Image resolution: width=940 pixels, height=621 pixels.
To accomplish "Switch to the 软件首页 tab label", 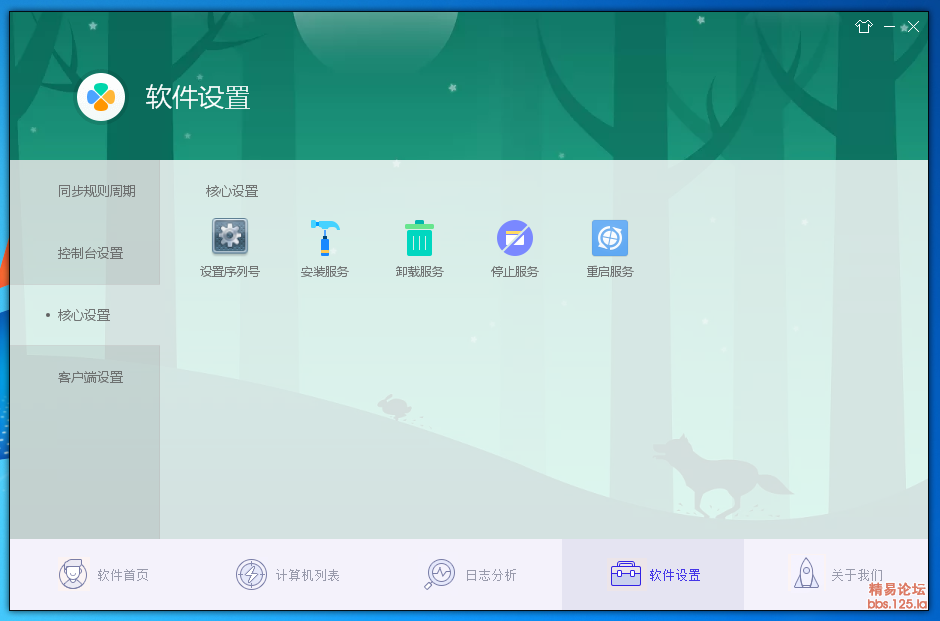I will click(123, 575).
